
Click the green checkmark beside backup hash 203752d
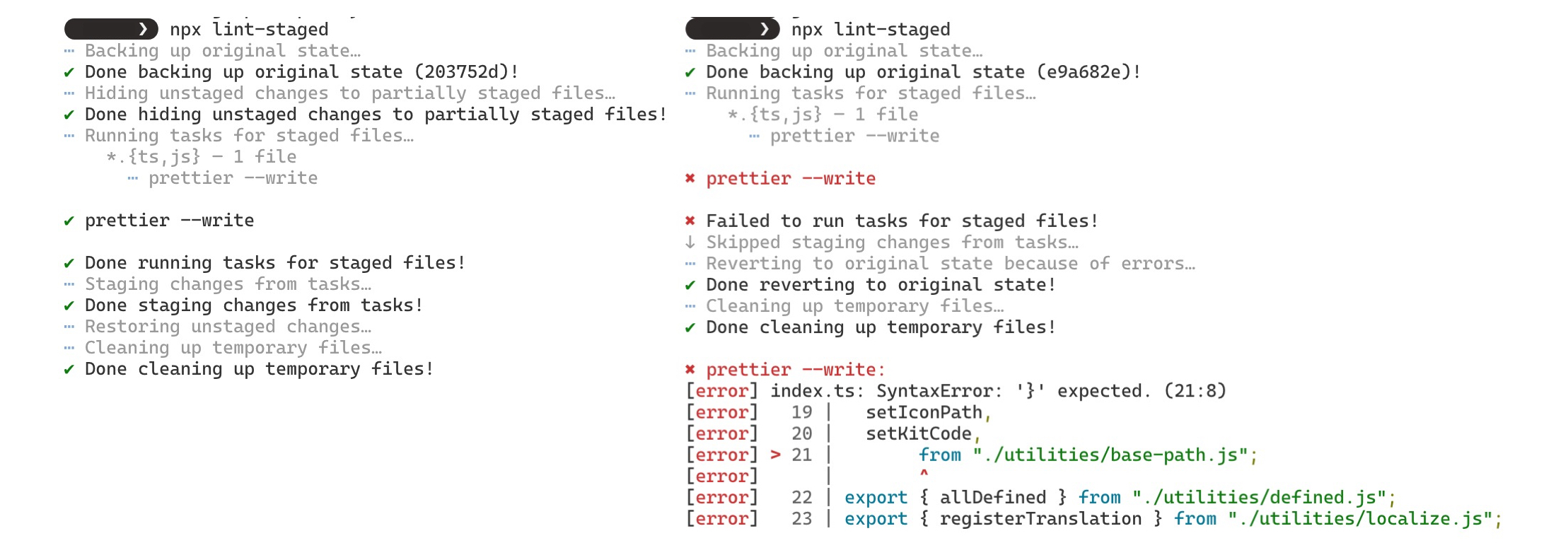tap(69, 72)
